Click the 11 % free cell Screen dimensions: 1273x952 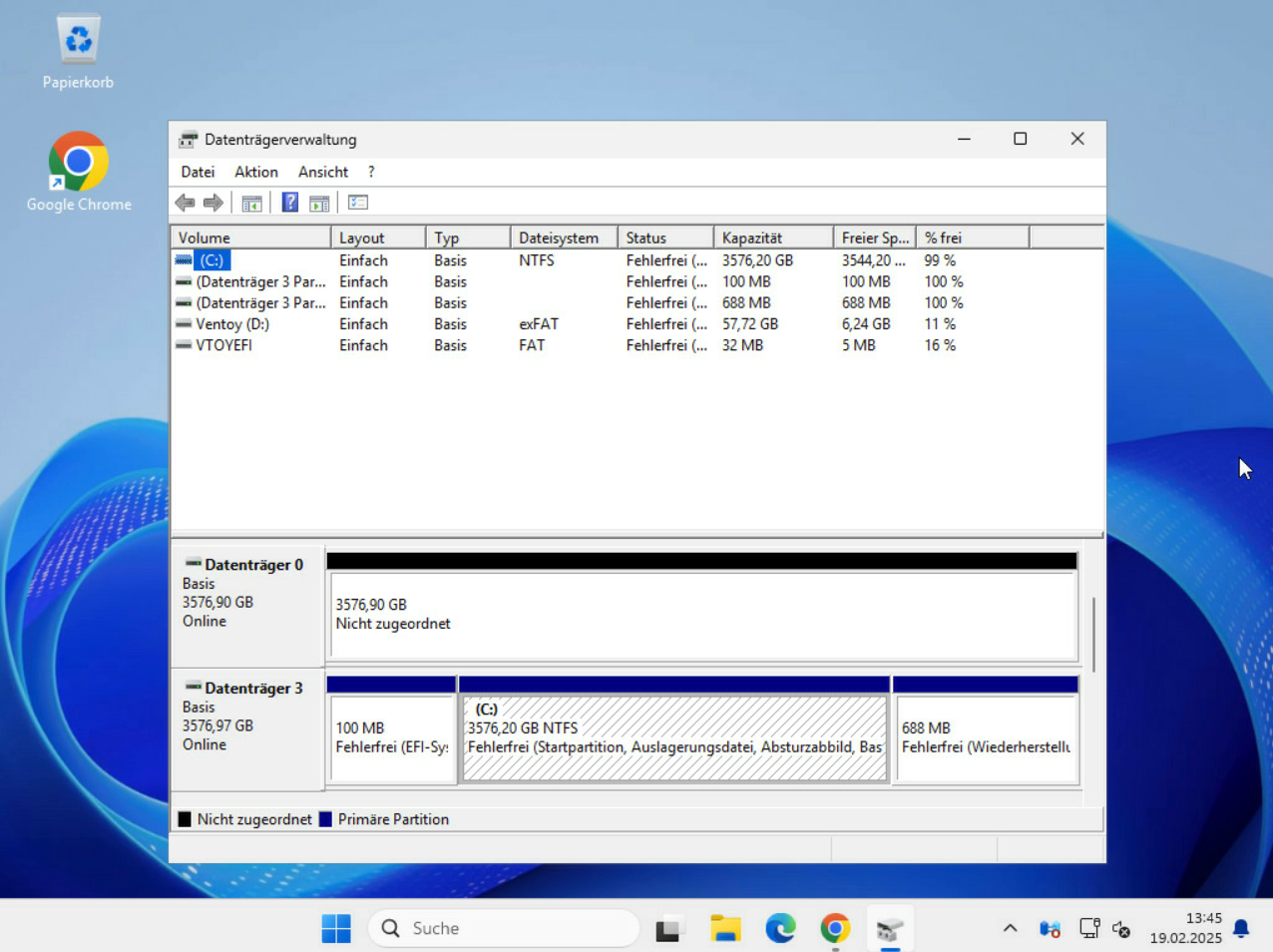940,324
